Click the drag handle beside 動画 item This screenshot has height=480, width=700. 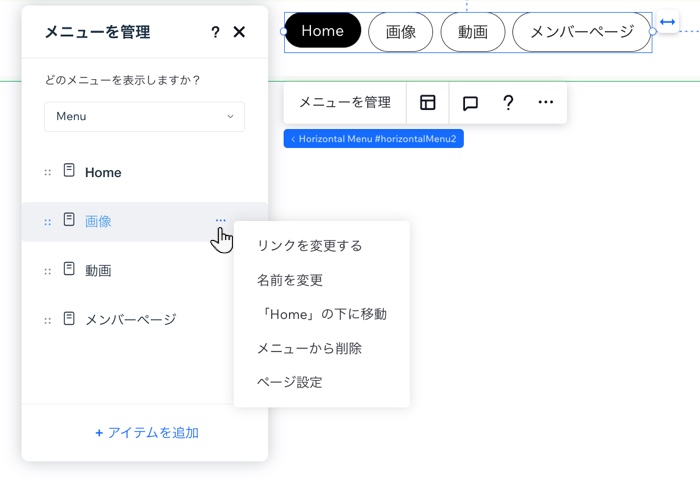(x=47, y=271)
